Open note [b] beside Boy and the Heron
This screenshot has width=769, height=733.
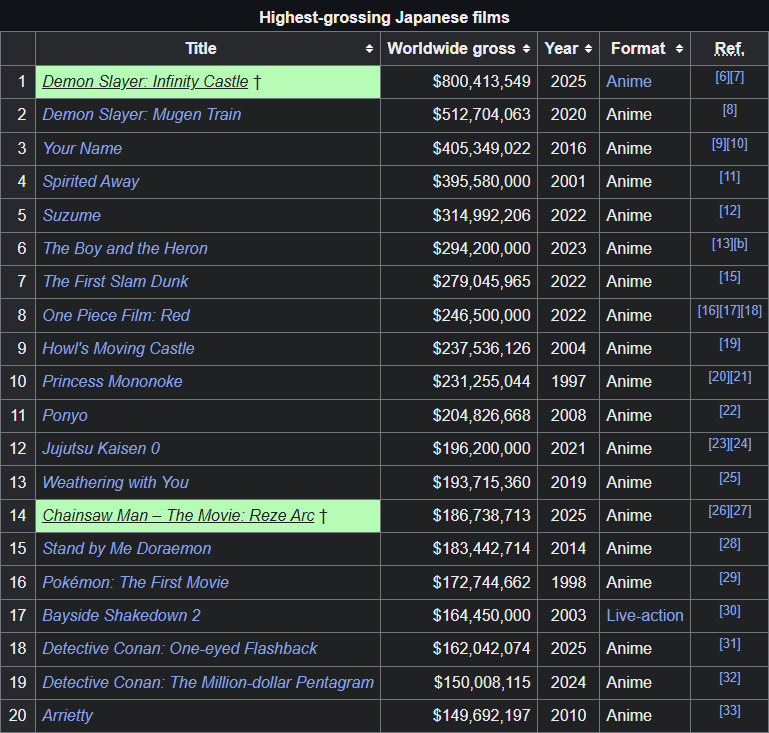(741, 244)
